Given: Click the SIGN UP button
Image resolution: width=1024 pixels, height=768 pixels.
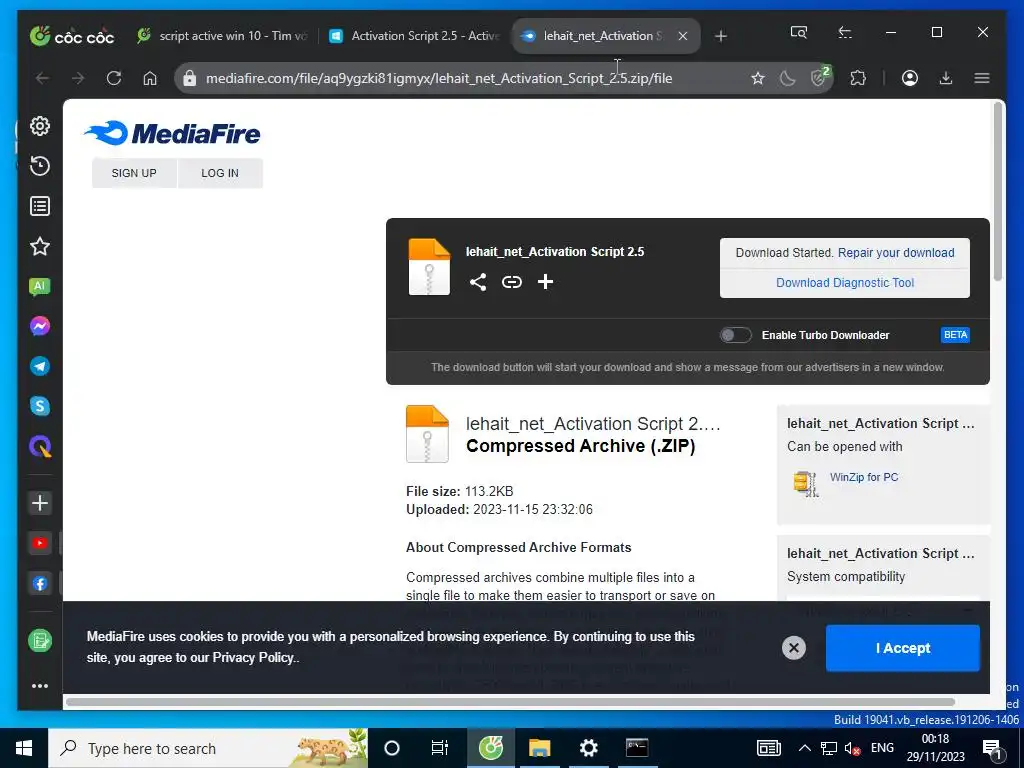Looking at the screenshot, I should tap(134, 173).
